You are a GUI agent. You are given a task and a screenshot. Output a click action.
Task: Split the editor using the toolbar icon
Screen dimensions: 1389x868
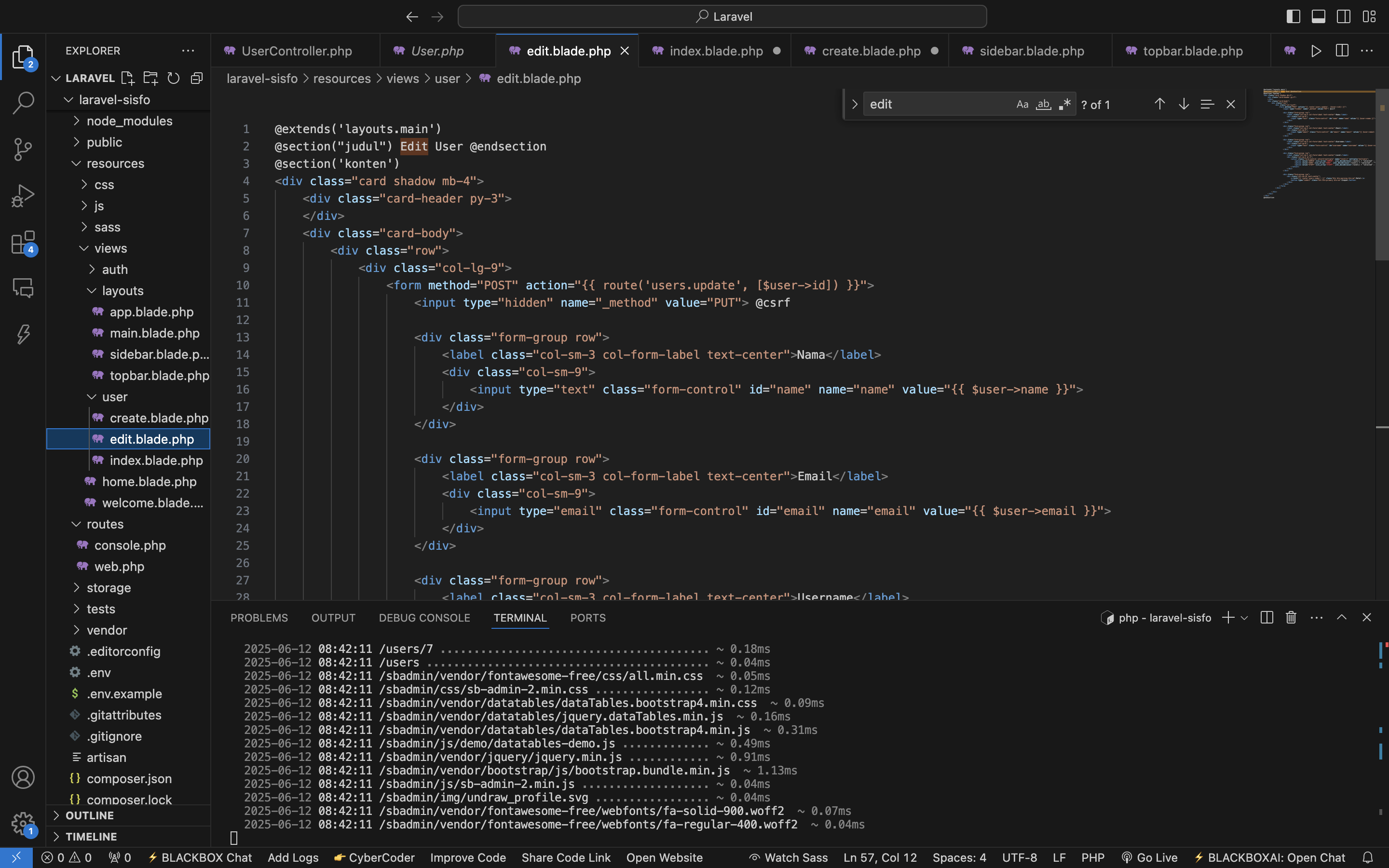[1341, 51]
